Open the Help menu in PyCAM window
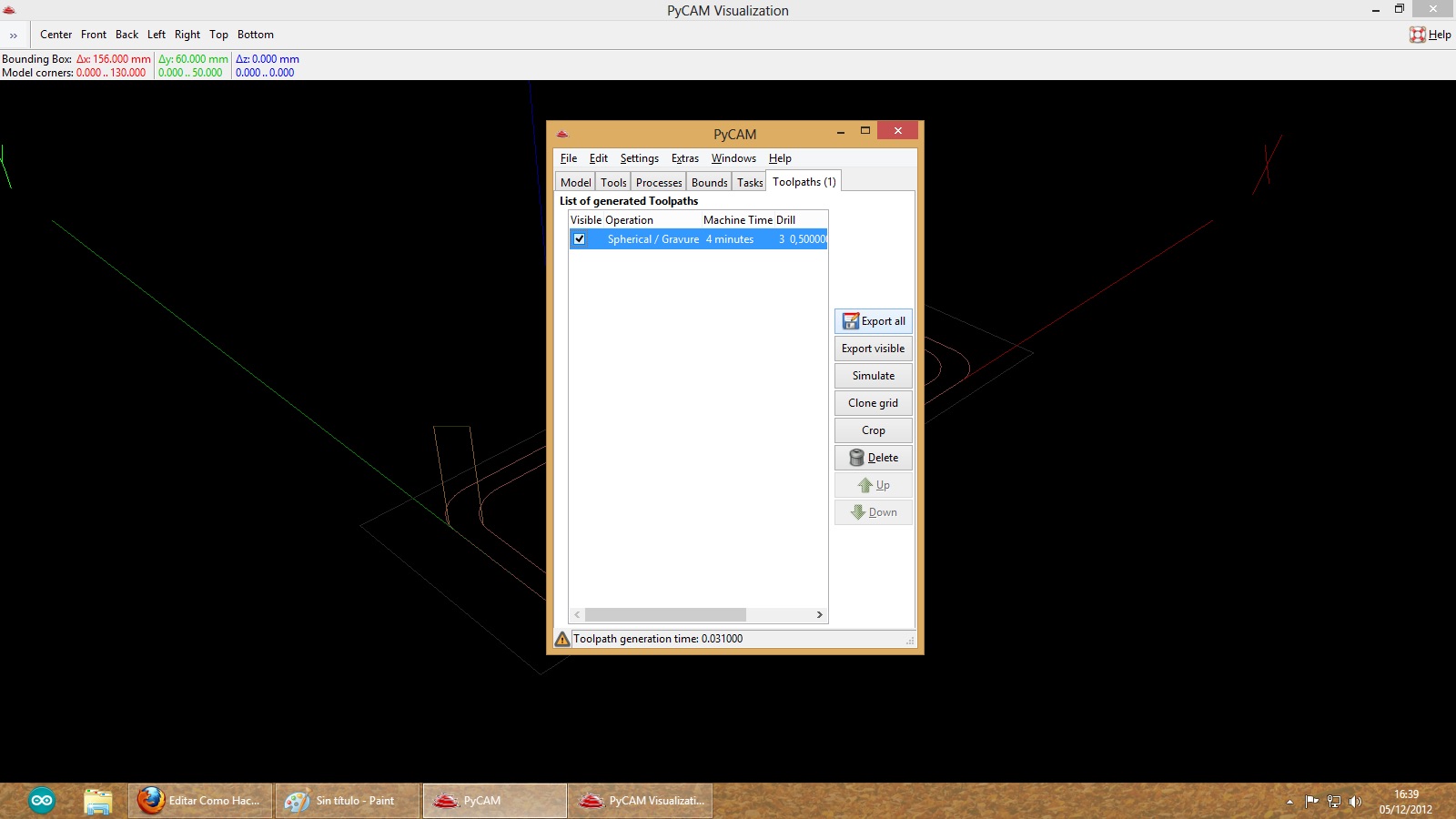The width and height of the screenshot is (1456, 819). click(x=780, y=158)
